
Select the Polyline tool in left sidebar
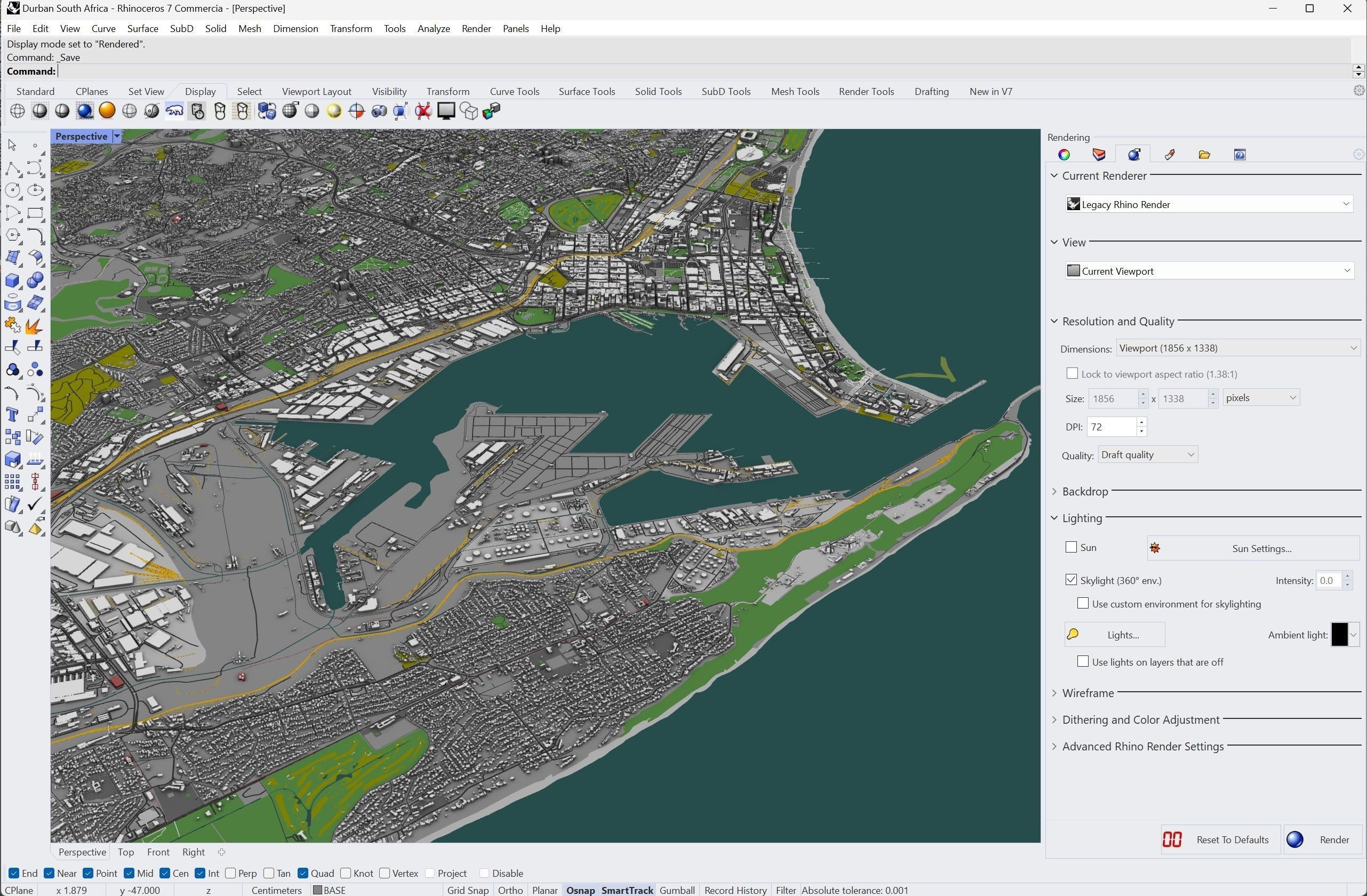[13, 169]
